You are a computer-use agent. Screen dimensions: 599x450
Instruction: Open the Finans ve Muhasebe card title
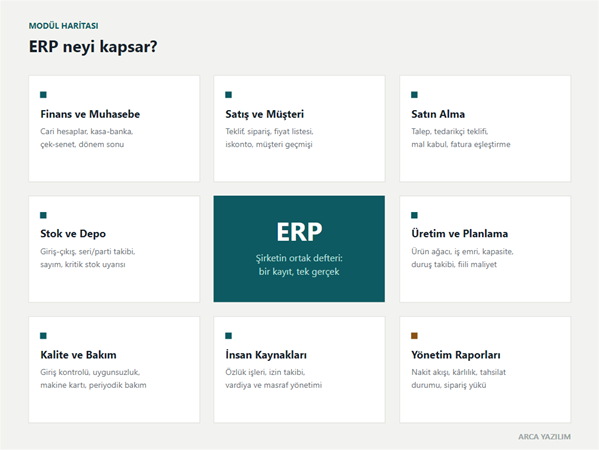(90, 114)
